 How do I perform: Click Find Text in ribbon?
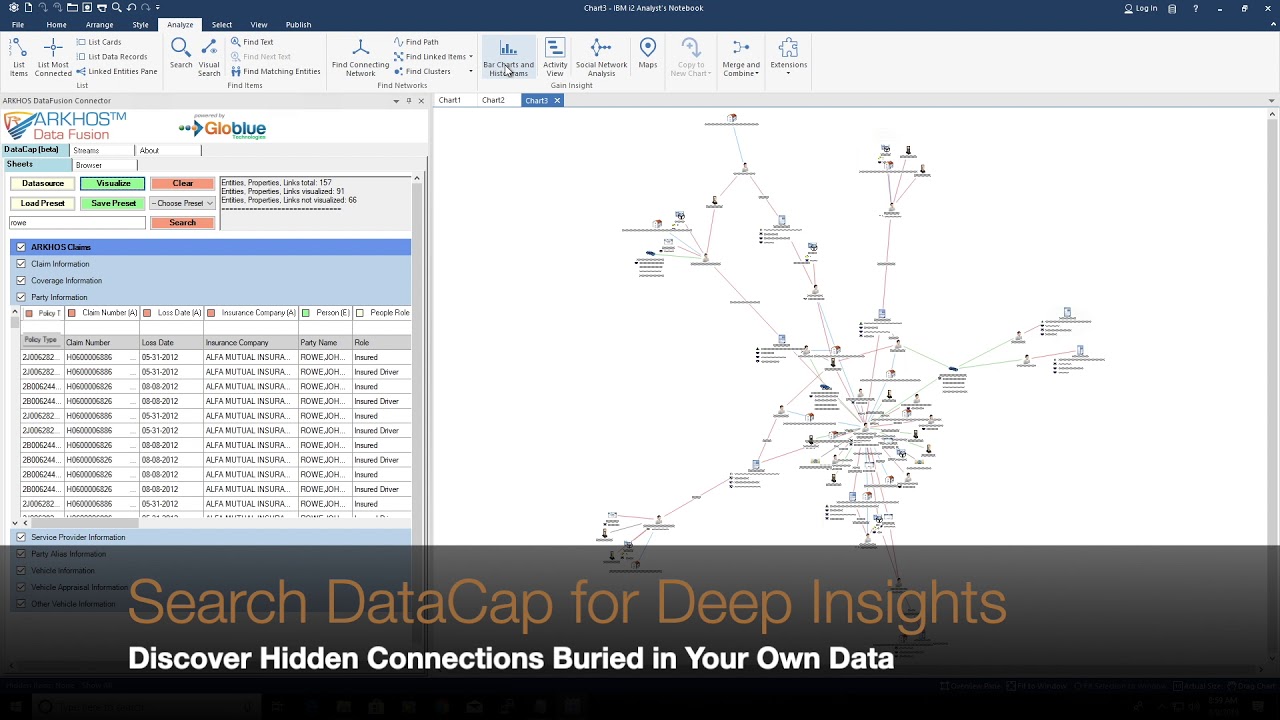tap(251, 42)
